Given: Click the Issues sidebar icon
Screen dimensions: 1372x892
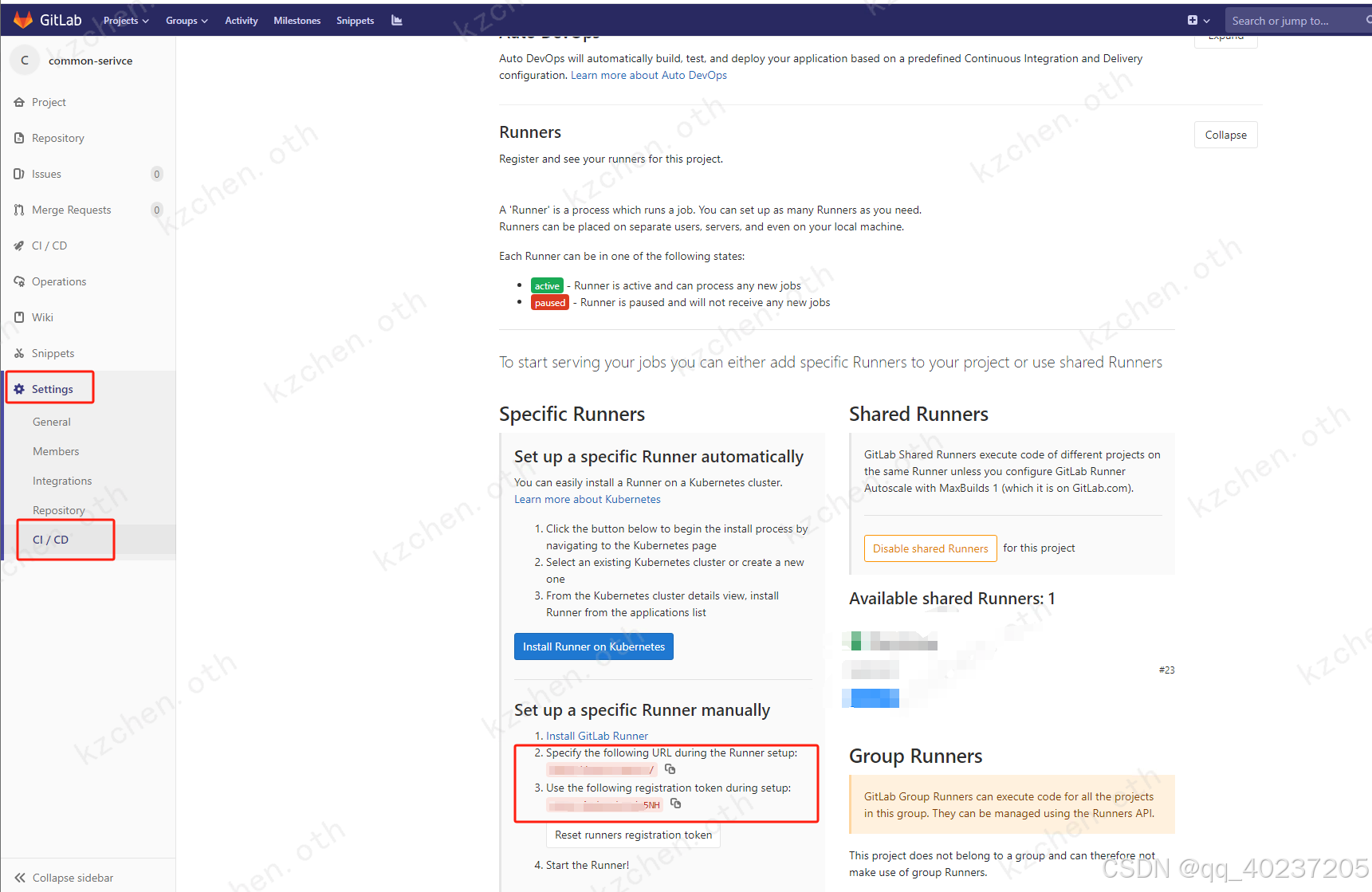Looking at the screenshot, I should (x=19, y=174).
